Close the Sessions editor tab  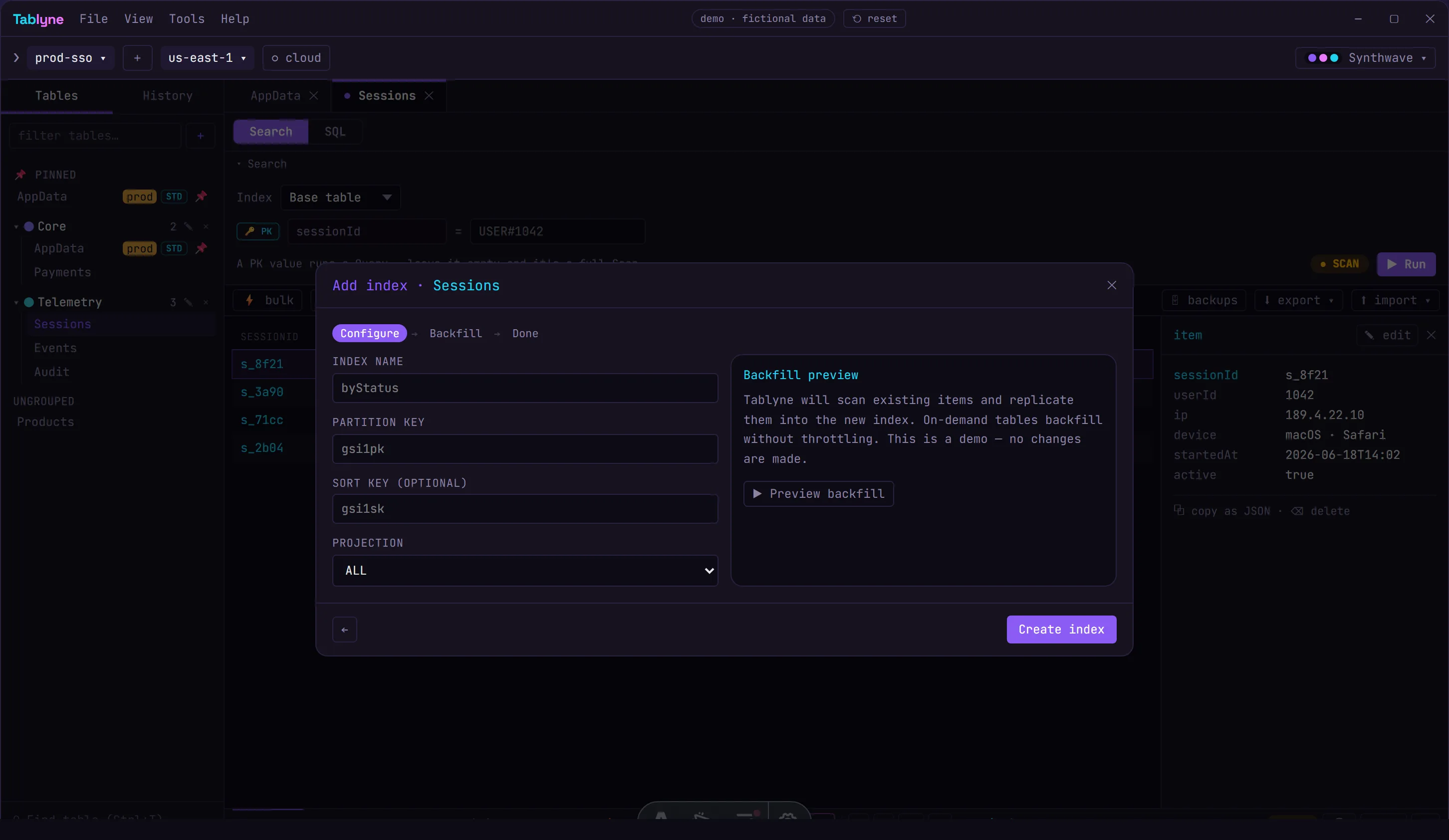coord(429,95)
